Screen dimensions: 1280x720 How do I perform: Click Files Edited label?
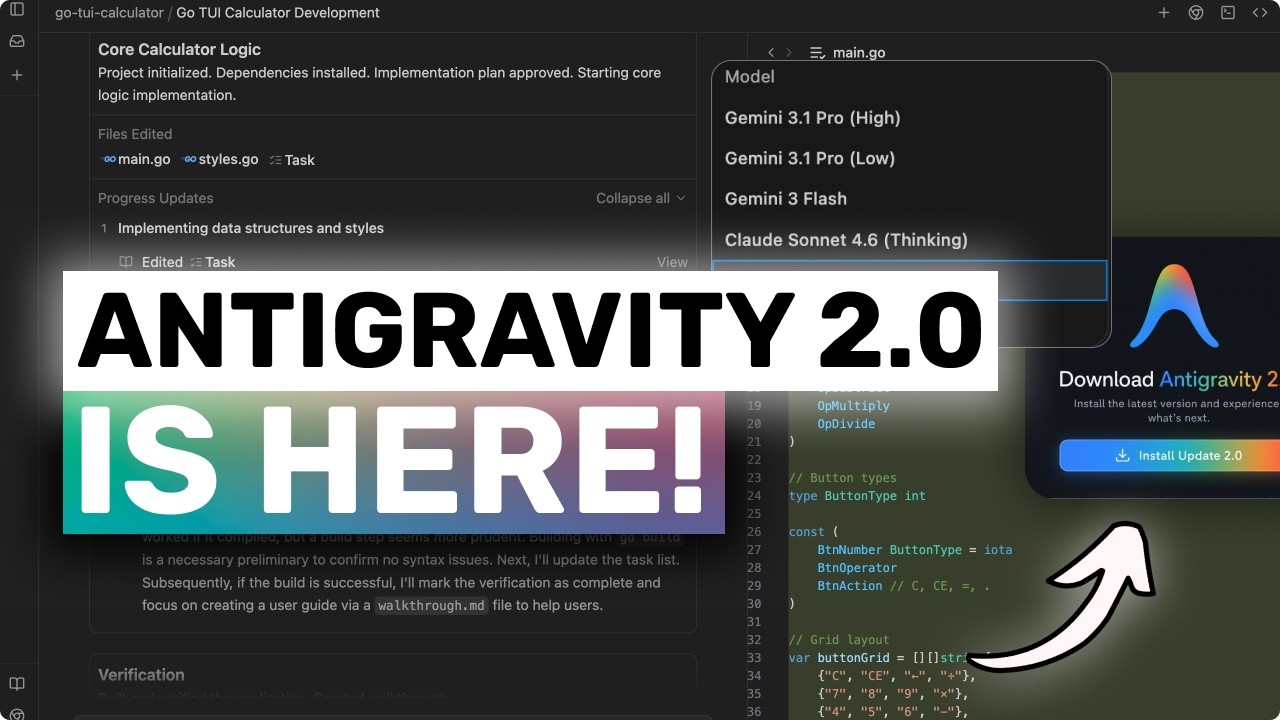[x=135, y=134]
